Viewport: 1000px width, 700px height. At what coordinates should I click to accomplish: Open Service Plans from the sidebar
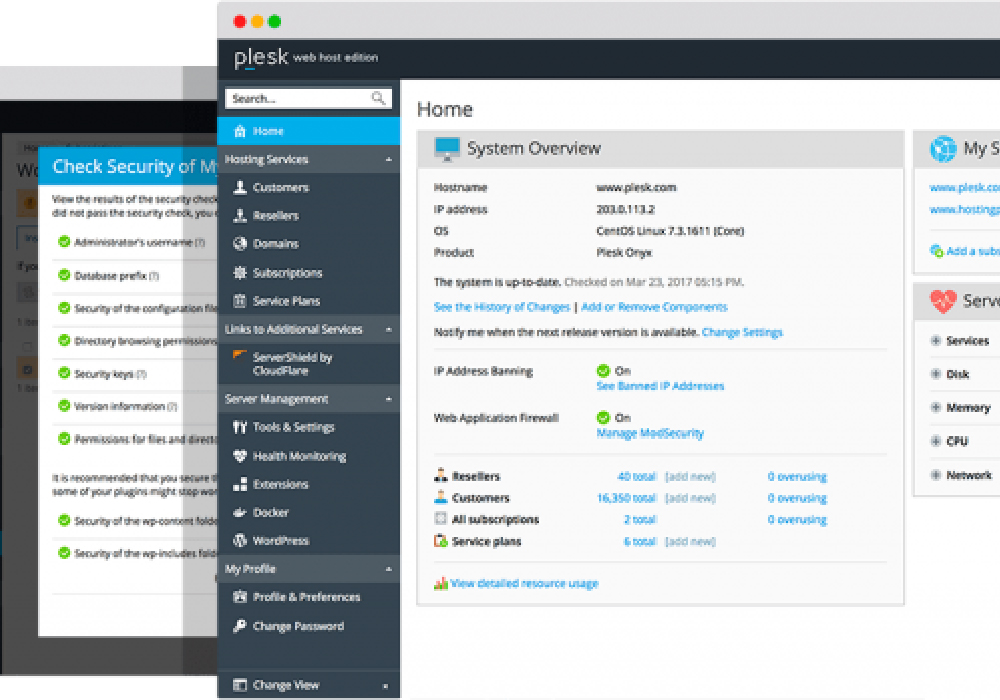[x=286, y=301]
